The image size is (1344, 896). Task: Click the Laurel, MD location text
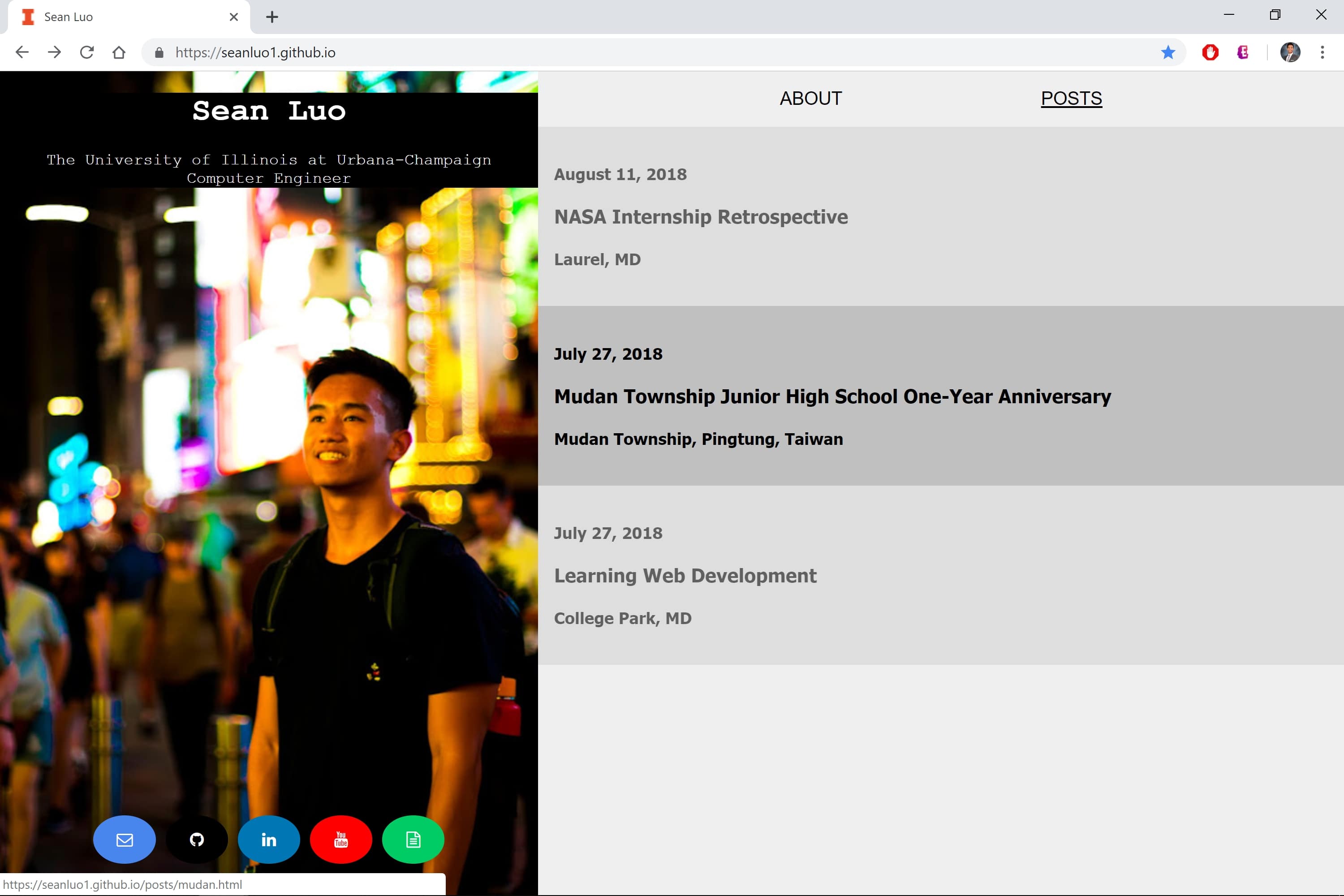[597, 259]
